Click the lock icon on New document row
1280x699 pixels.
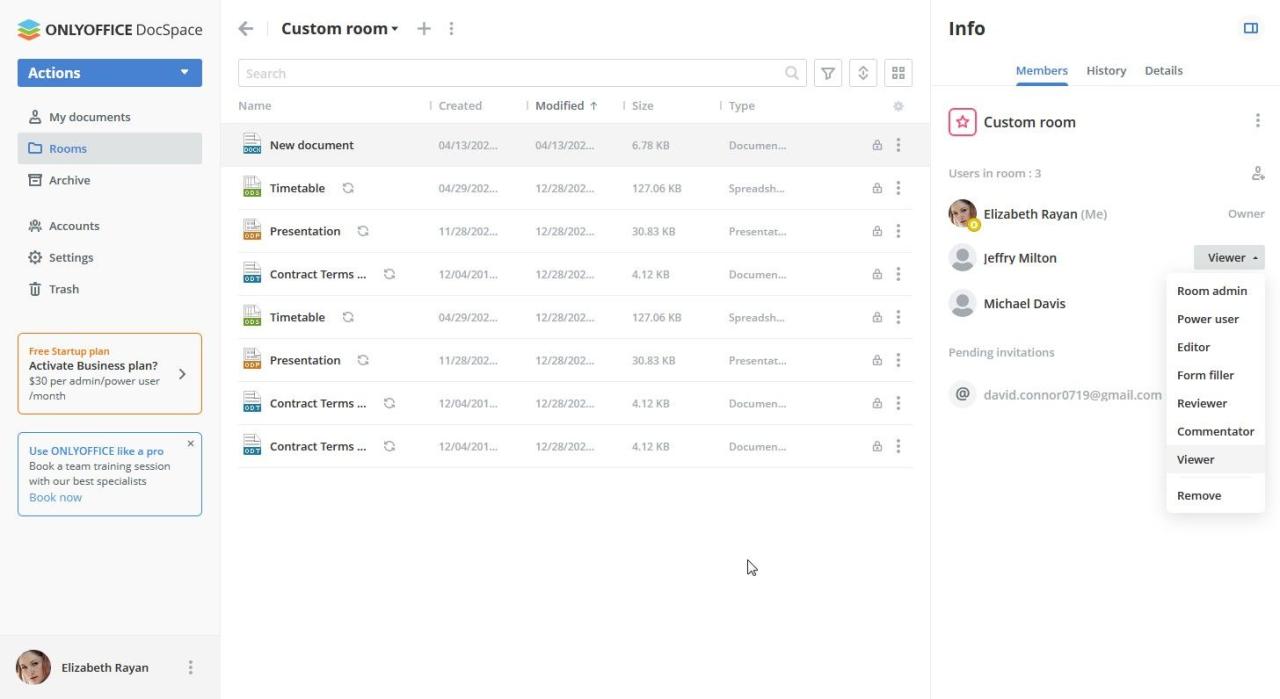[877, 145]
